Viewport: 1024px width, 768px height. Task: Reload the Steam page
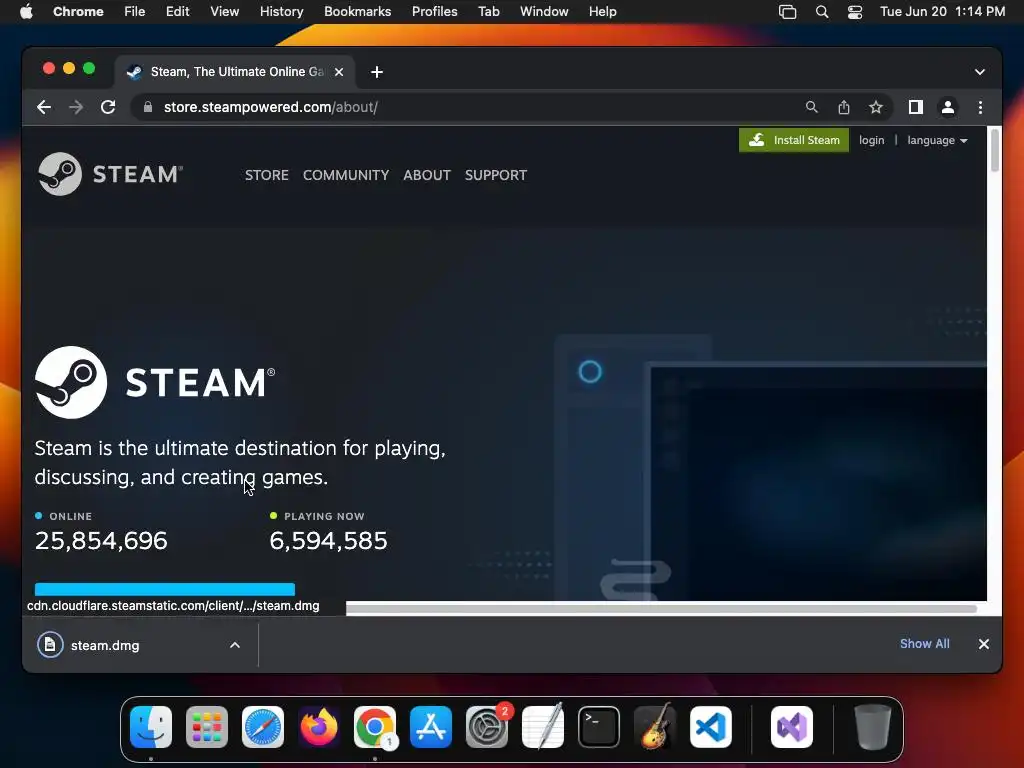pos(108,107)
